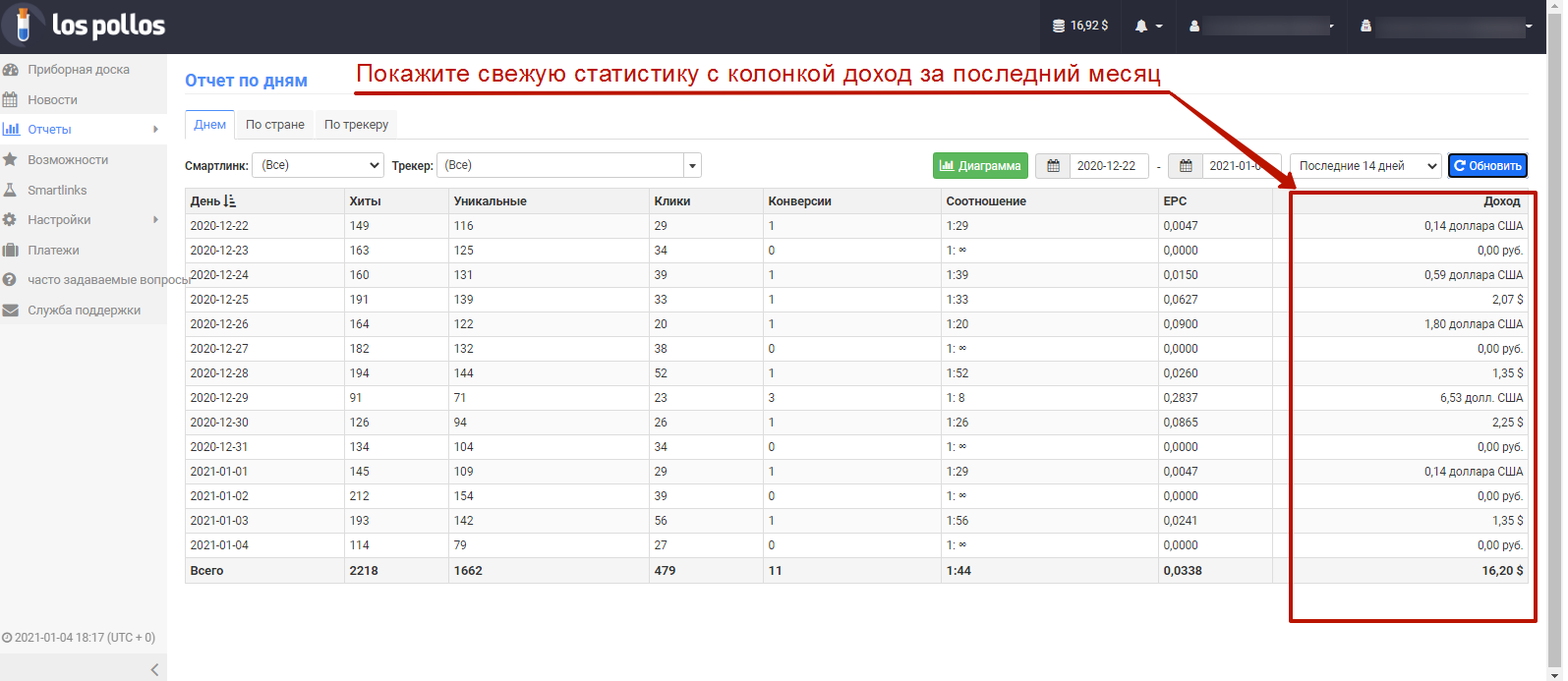1568x681 pixels.
Task: Sort table by the День column icon
Action: point(230,201)
